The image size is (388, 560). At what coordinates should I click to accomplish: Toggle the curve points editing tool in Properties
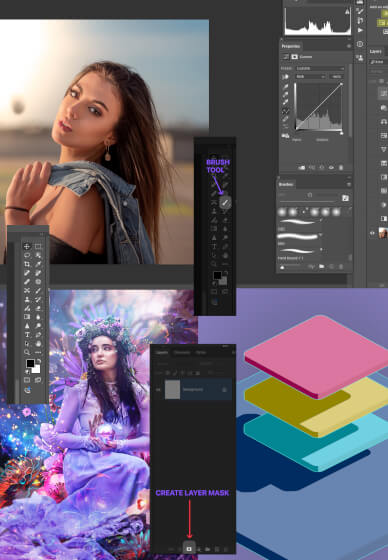285,111
